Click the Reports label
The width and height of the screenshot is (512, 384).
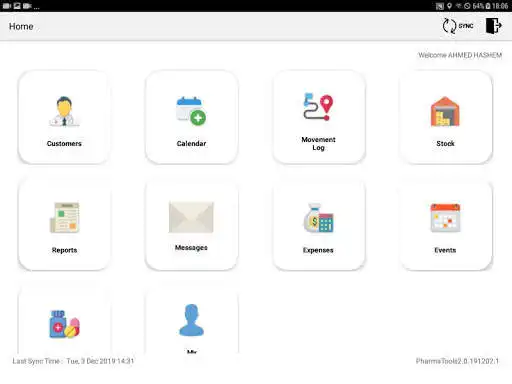[64, 250]
